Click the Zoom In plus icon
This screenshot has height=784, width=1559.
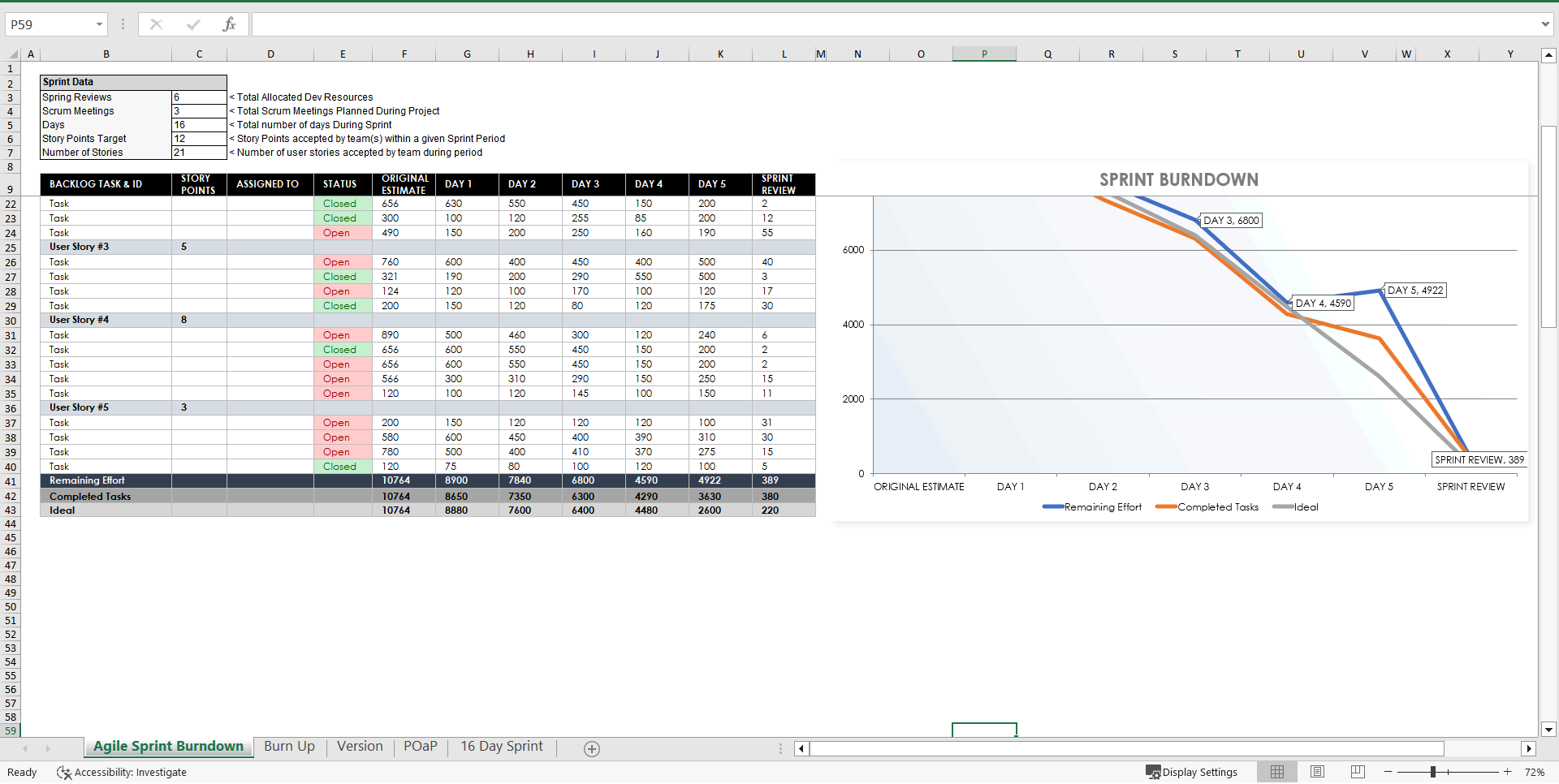pos(1508,772)
